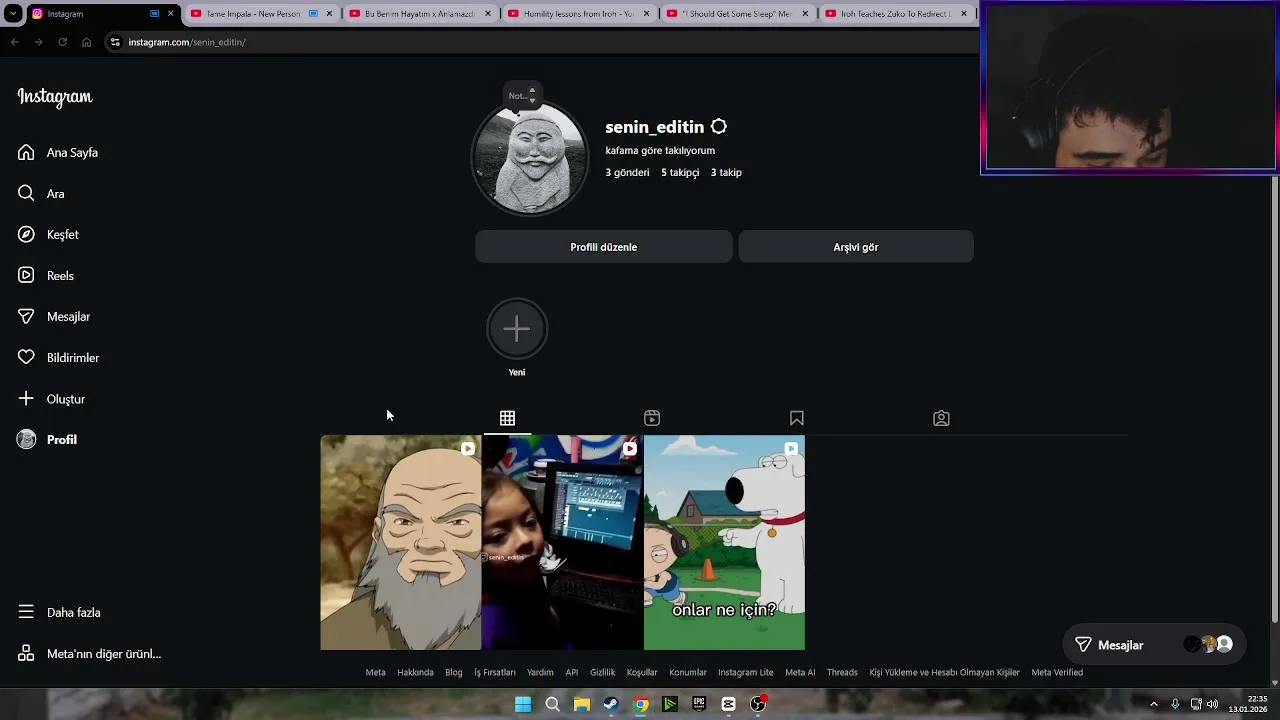Open CapCut from the taskbar
The width and height of the screenshot is (1280, 720).
click(x=728, y=704)
